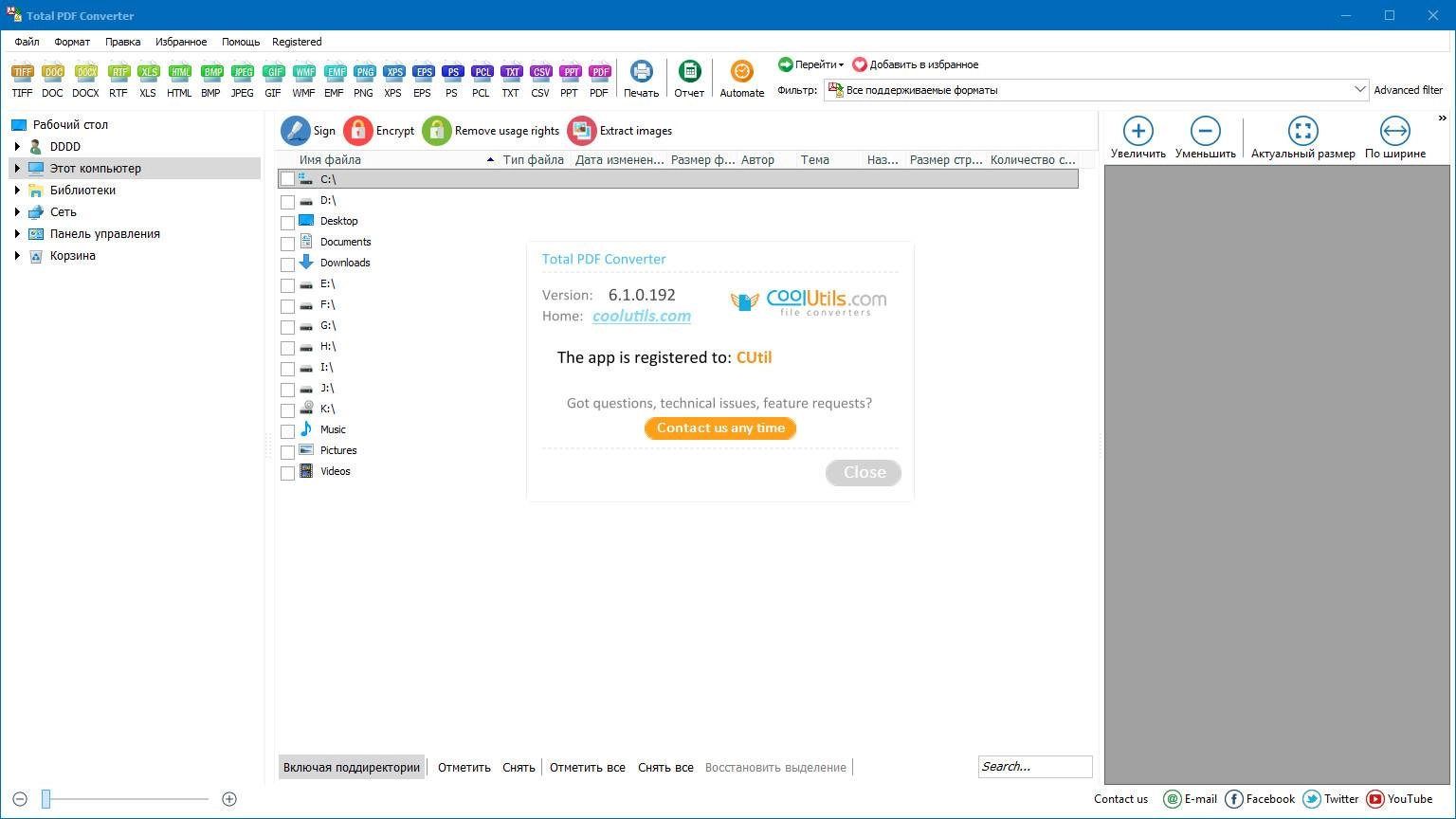This screenshot has width=1456, height=819.
Task: Select XPS format icon
Action: pos(392,80)
